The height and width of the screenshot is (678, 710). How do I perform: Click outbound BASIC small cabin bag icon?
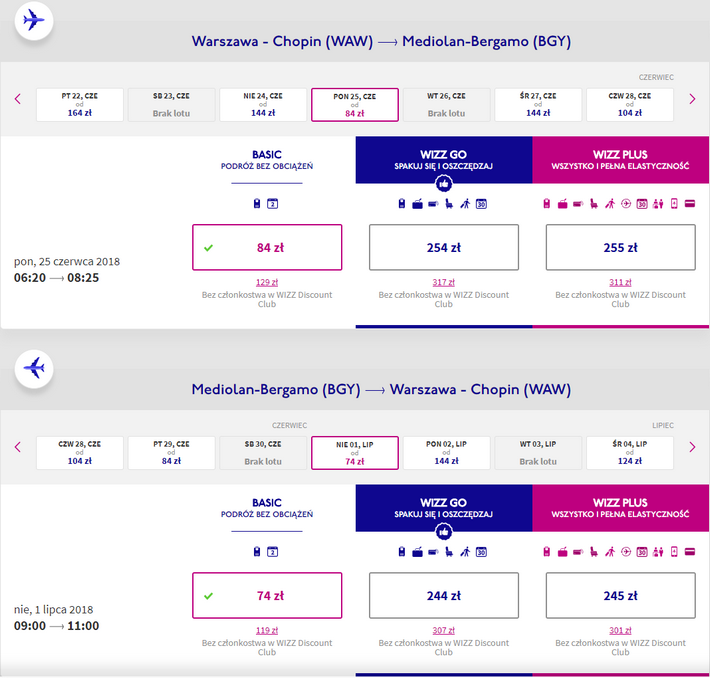257,204
